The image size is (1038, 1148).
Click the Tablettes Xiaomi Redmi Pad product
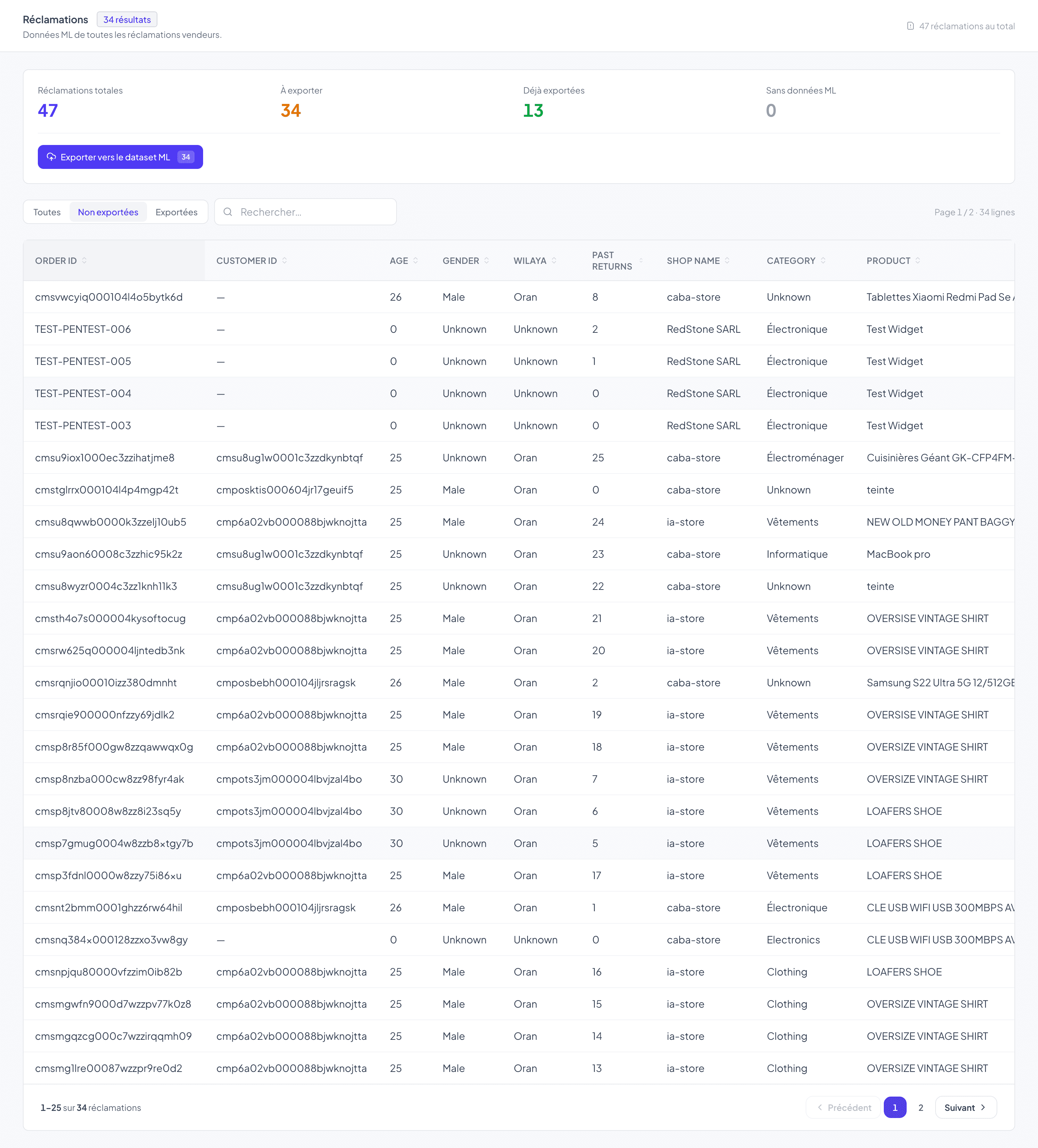tap(941, 297)
